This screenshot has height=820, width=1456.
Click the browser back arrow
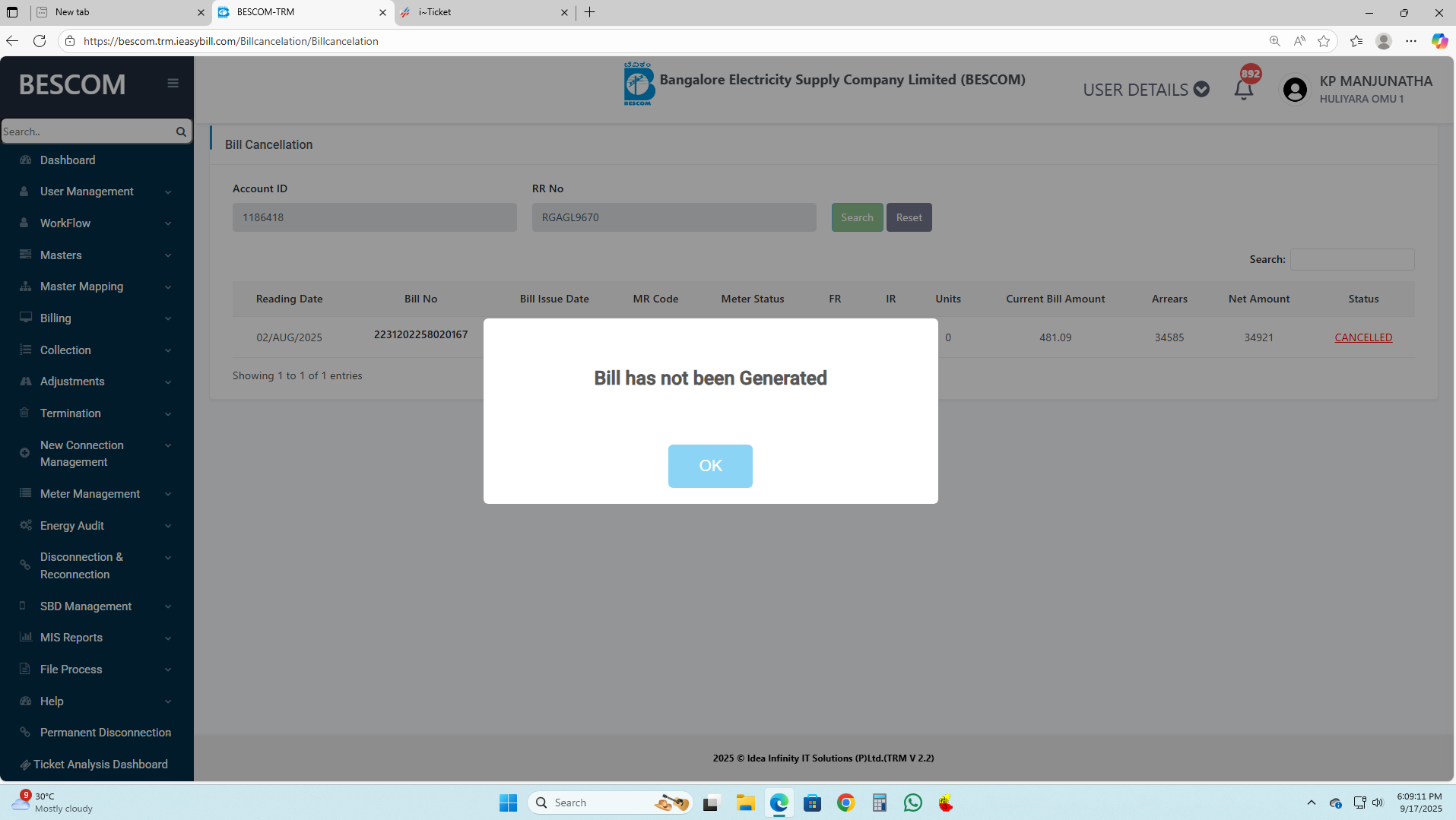coord(12,41)
